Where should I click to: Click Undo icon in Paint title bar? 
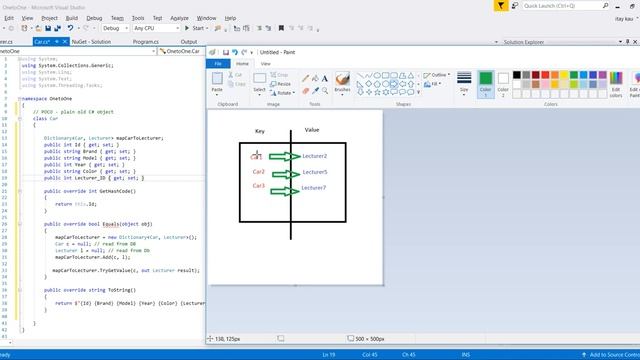click(235, 52)
